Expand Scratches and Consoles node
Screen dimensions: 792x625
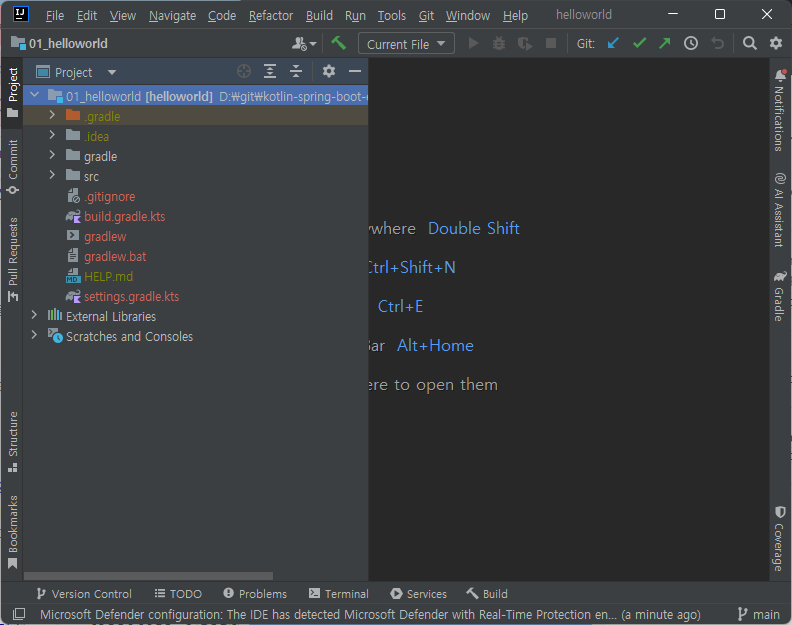(x=34, y=335)
